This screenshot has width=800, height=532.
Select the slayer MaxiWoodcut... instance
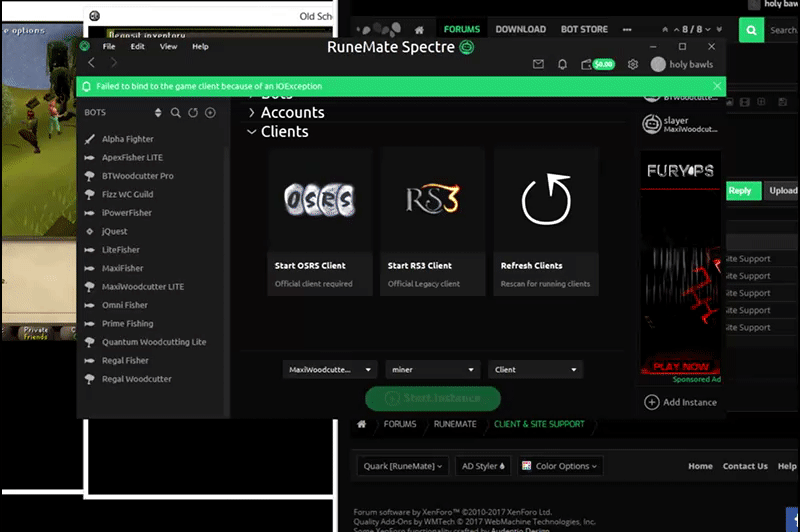click(680, 124)
